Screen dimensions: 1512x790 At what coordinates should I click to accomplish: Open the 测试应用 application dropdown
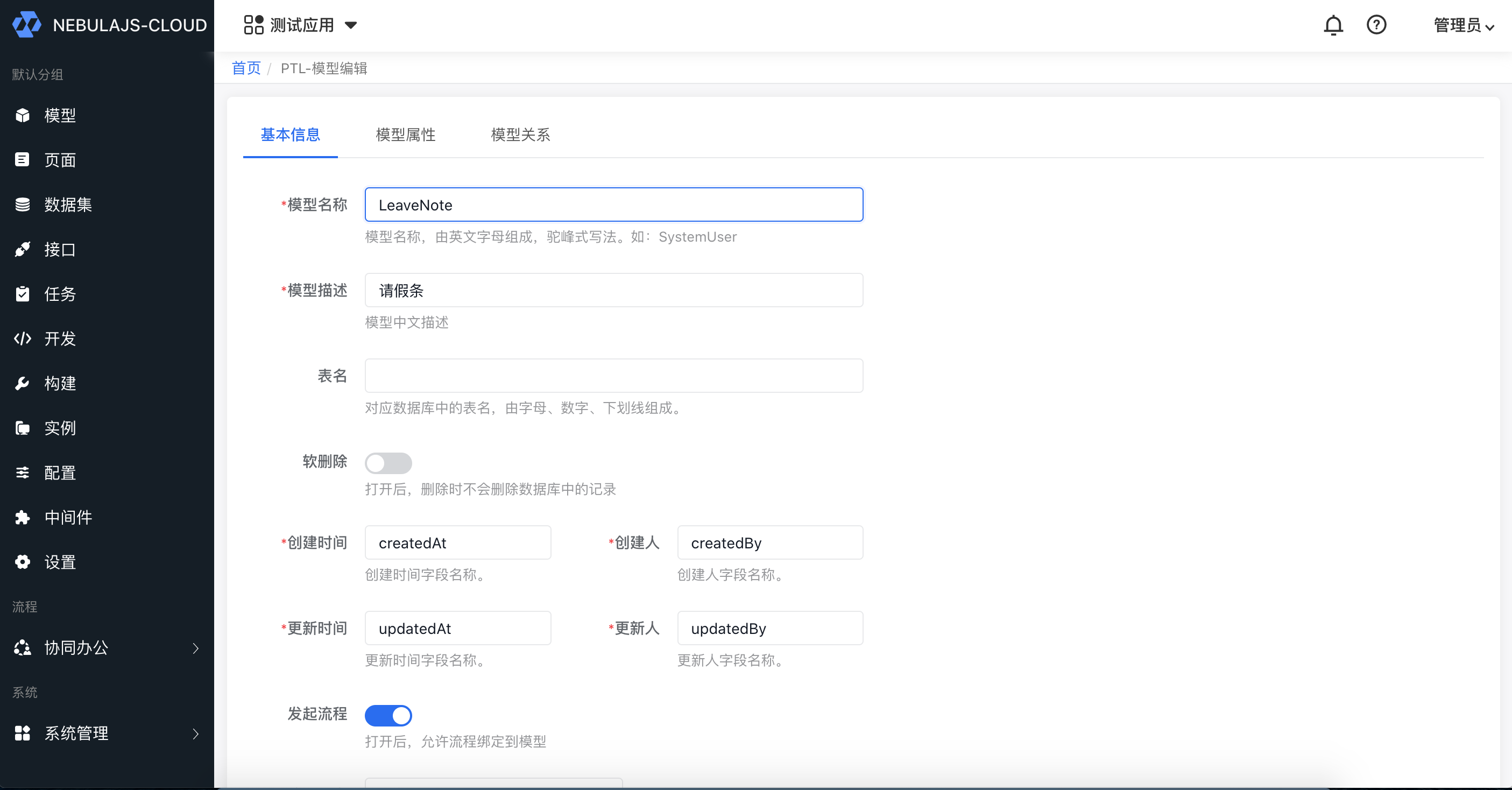(x=301, y=25)
